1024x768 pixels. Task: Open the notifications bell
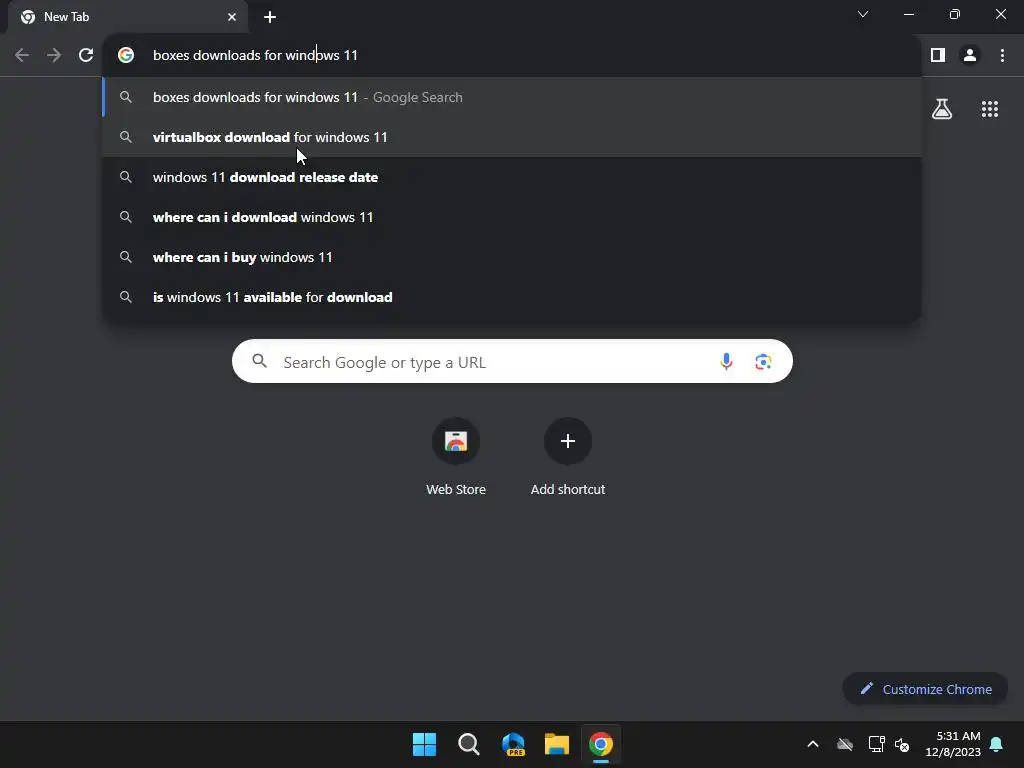click(x=997, y=744)
